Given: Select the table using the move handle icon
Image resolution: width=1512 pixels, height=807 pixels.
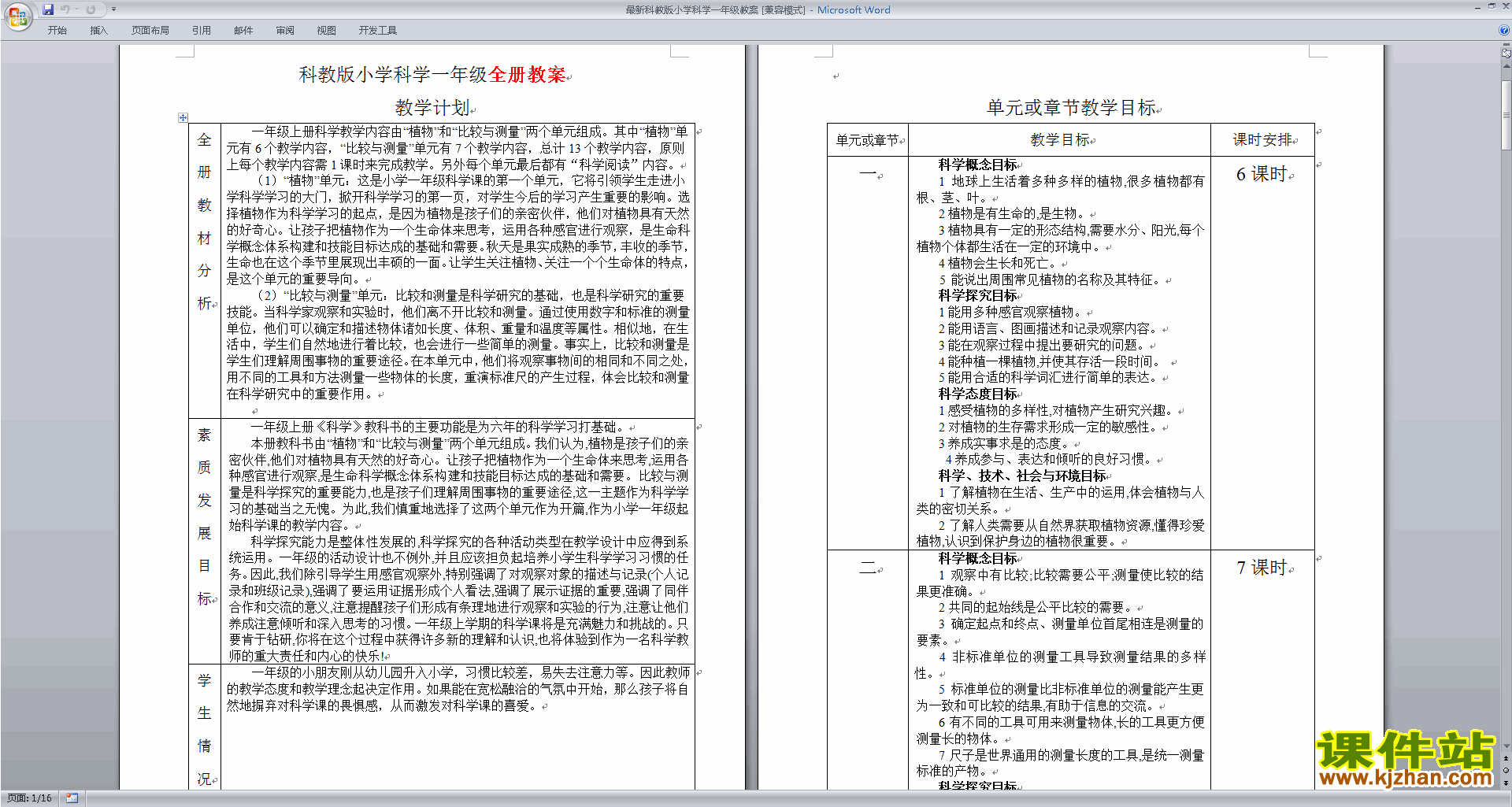Looking at the screenshot, I should click(183, 118).
